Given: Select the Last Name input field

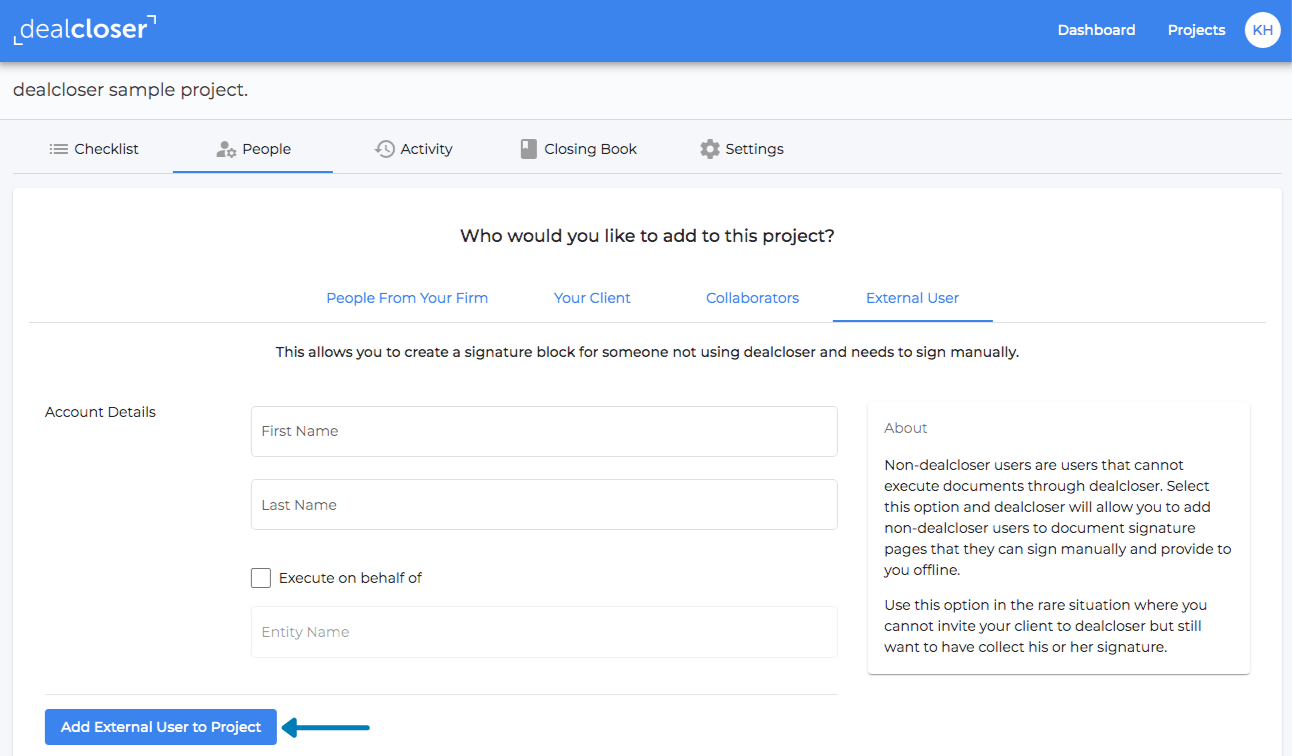Looking at the screenshot, I should click(x=544, y=504).
